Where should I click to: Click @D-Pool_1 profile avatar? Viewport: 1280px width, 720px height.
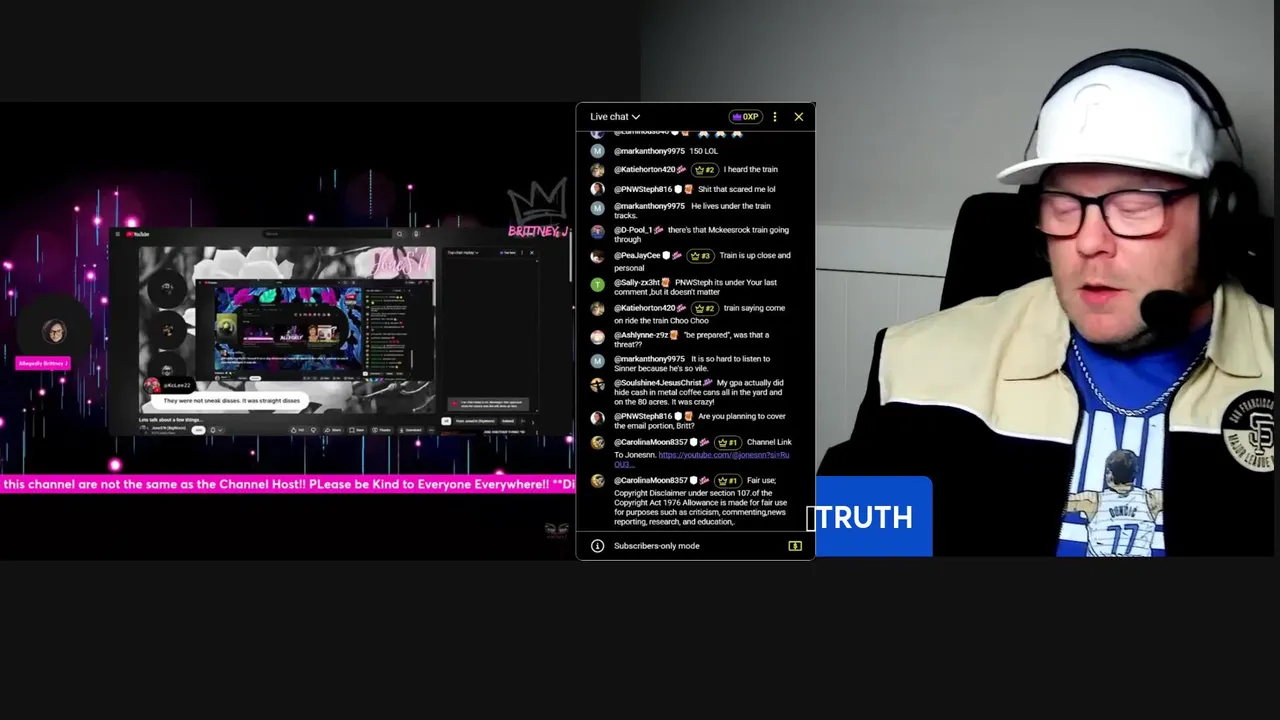[597, 231]
